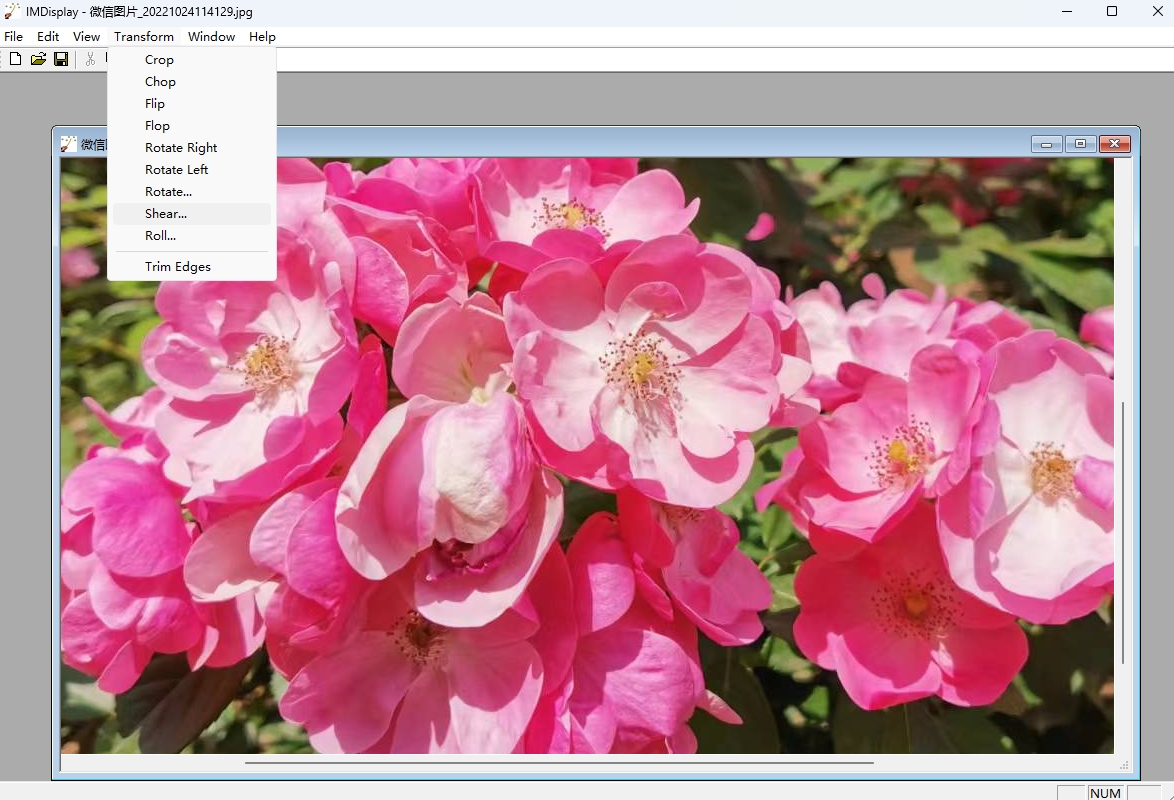Apply Rotate Right to the image
Viewport: 1174px width, 800px height.
[181, 147]
